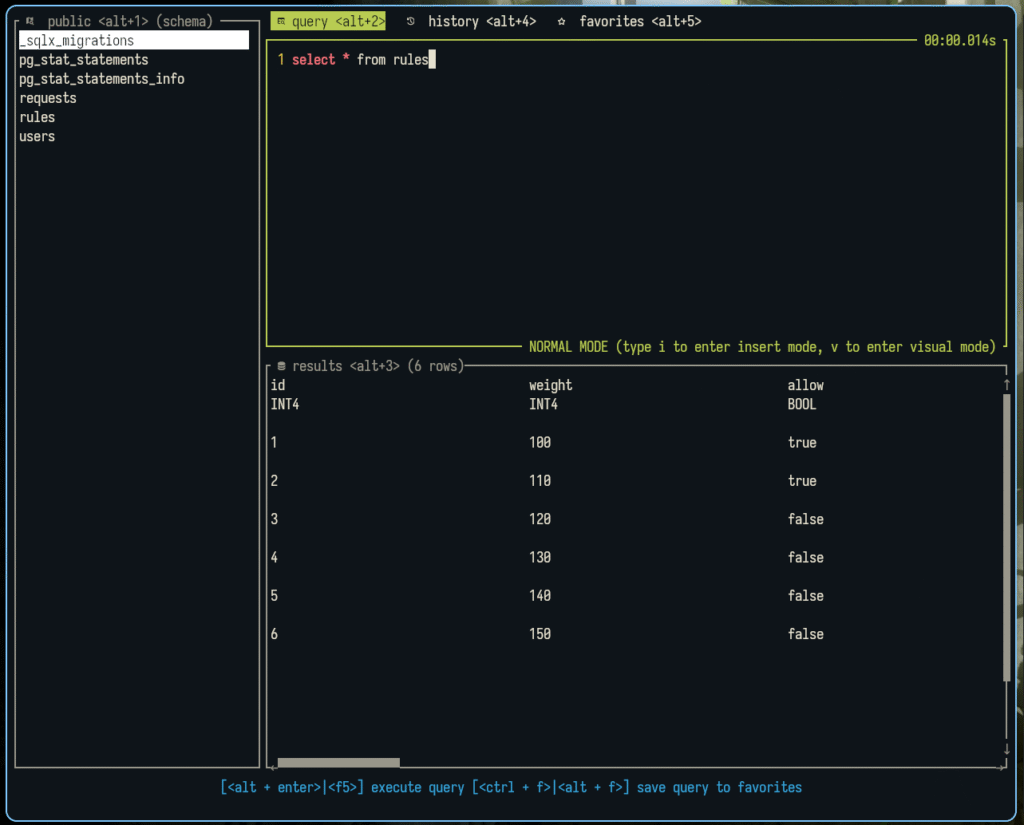
Task: Select the requests table in schema list
Action: [47, 98]
